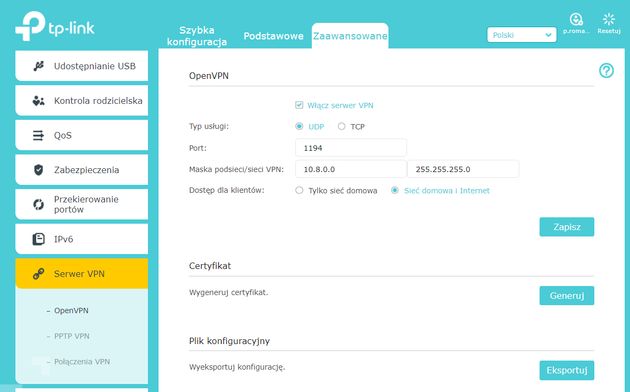Click the IPv6 document icon
The width and height of the screenshot is (630, 392).
tap(38, 239)
